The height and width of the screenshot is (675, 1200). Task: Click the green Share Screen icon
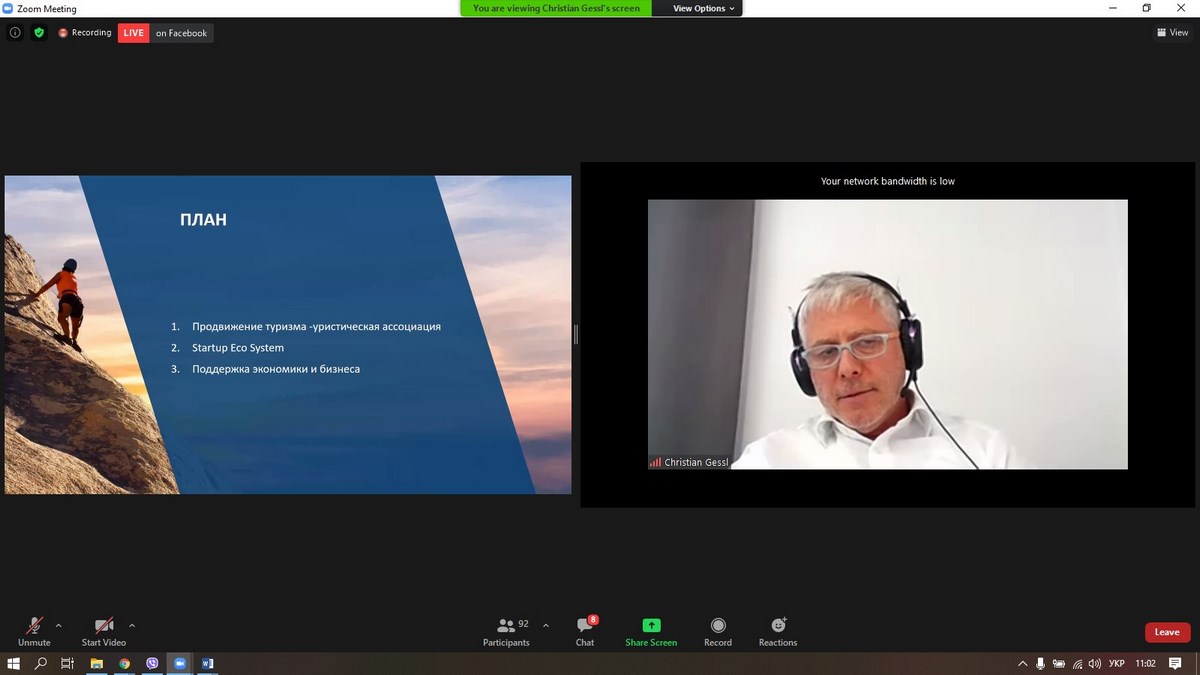tap(651, 626)
